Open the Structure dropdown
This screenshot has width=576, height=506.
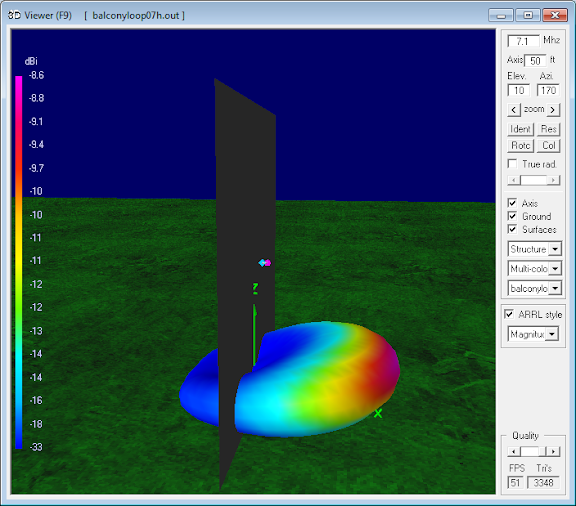(x=555, y=249)
